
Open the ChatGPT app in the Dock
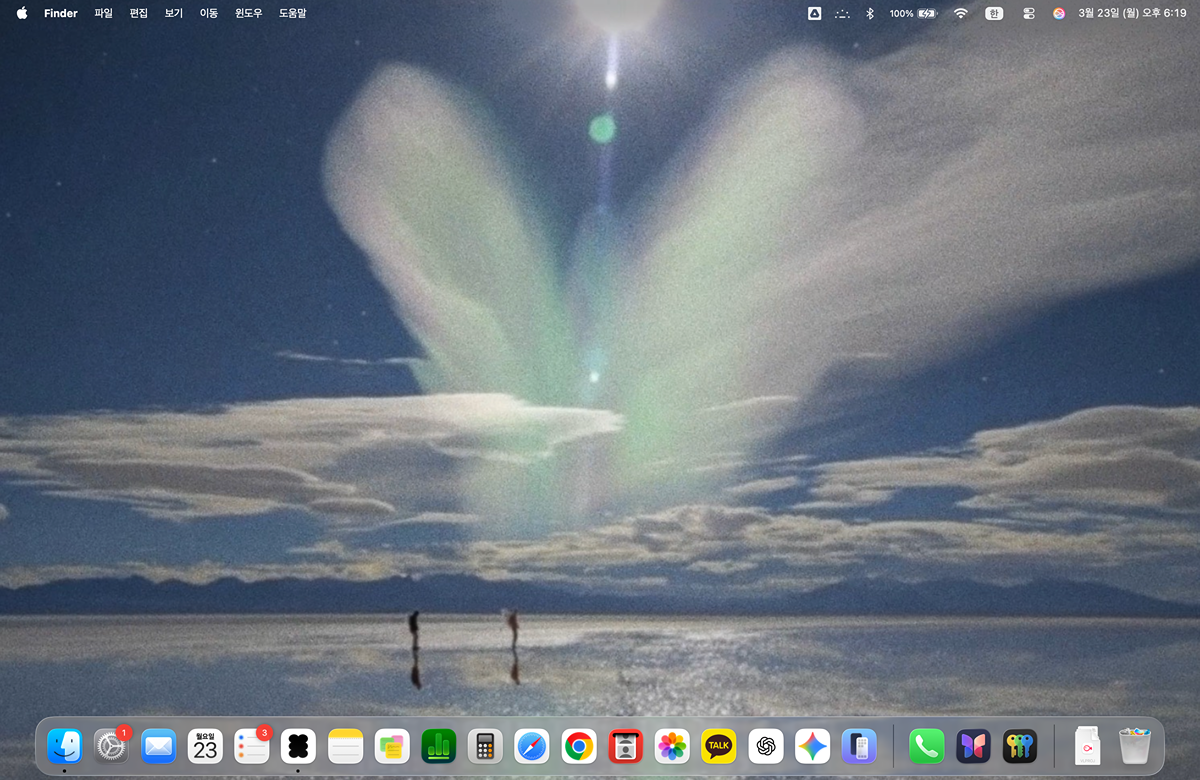pyautogui.click(x=766, y=746)
